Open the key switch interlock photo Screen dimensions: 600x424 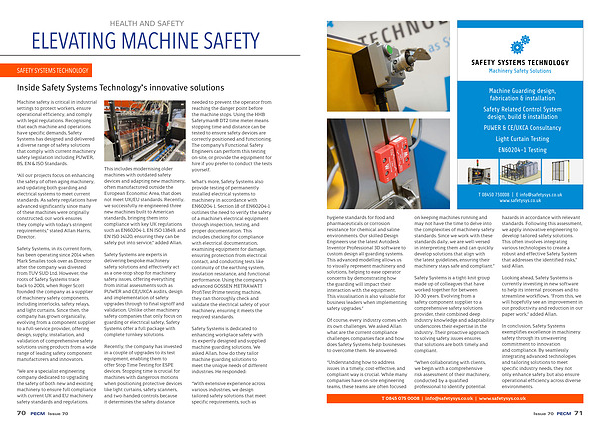point(388,66)
